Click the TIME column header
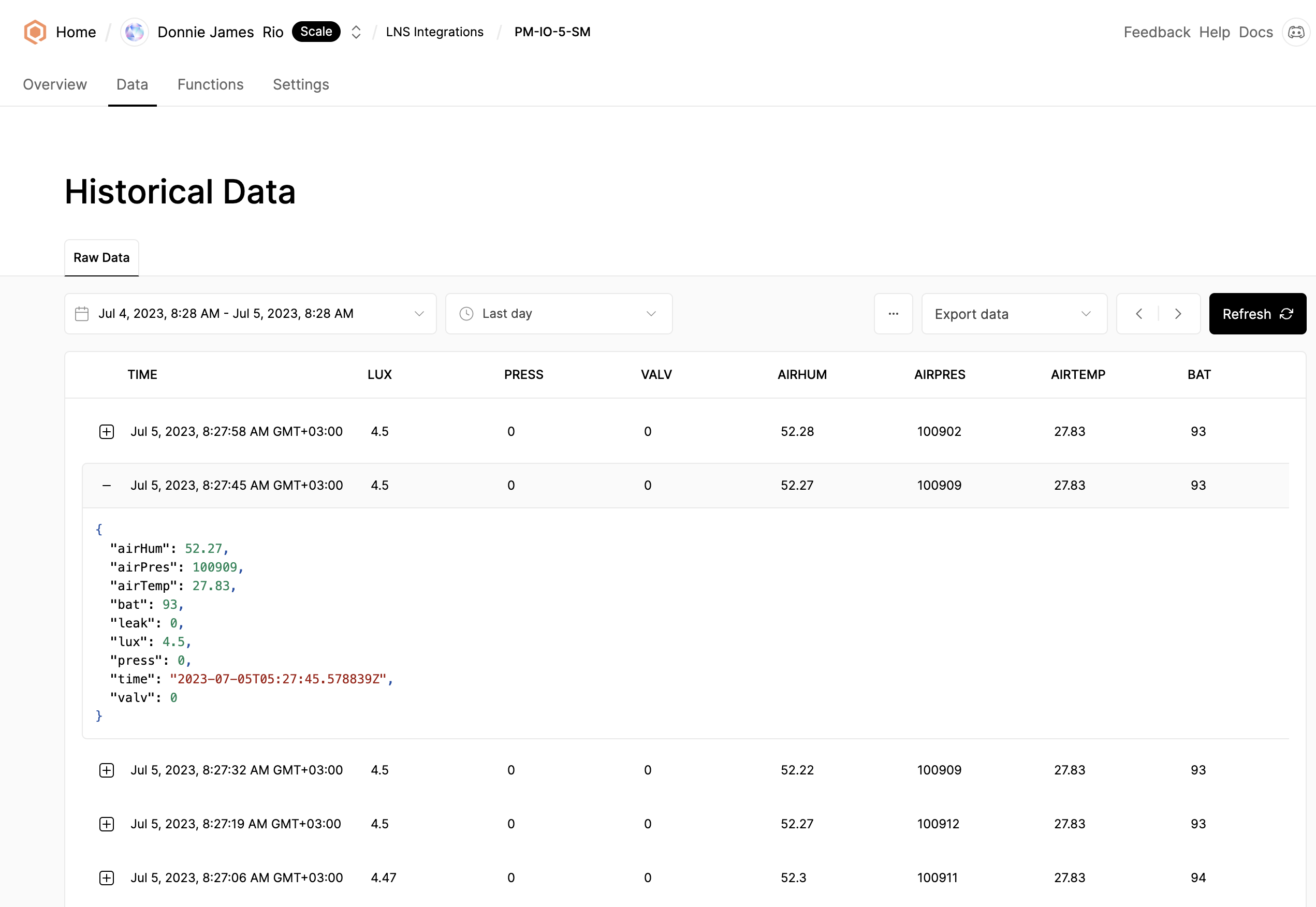 pos(142,374)
